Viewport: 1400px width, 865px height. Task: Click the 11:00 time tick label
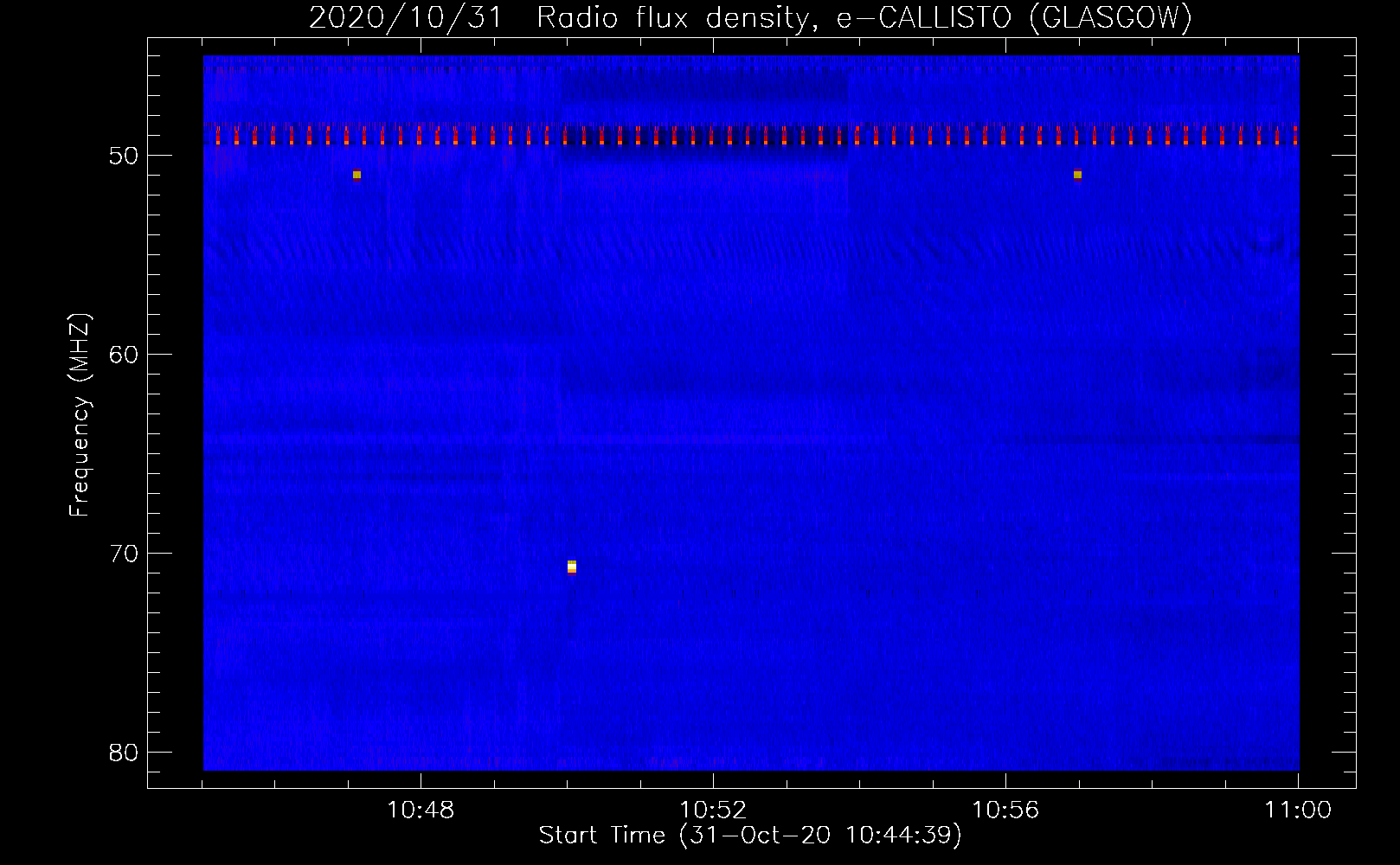(1298, 811)
